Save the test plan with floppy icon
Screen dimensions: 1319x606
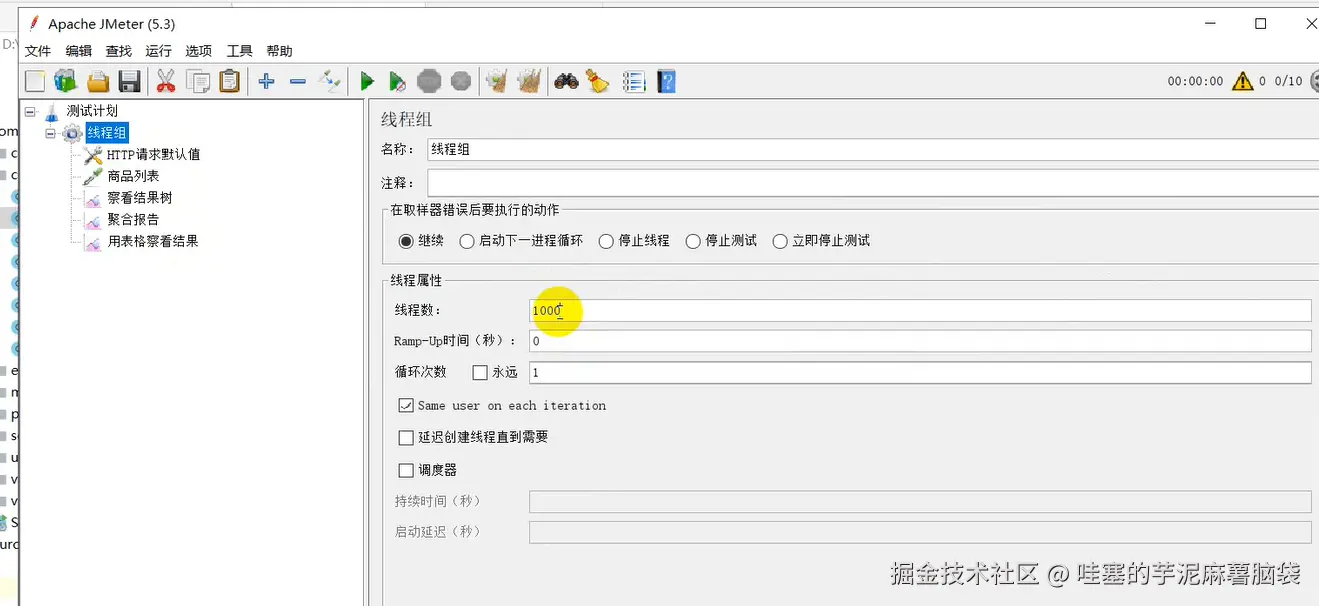pyautogui.click(x=129, y=82)
